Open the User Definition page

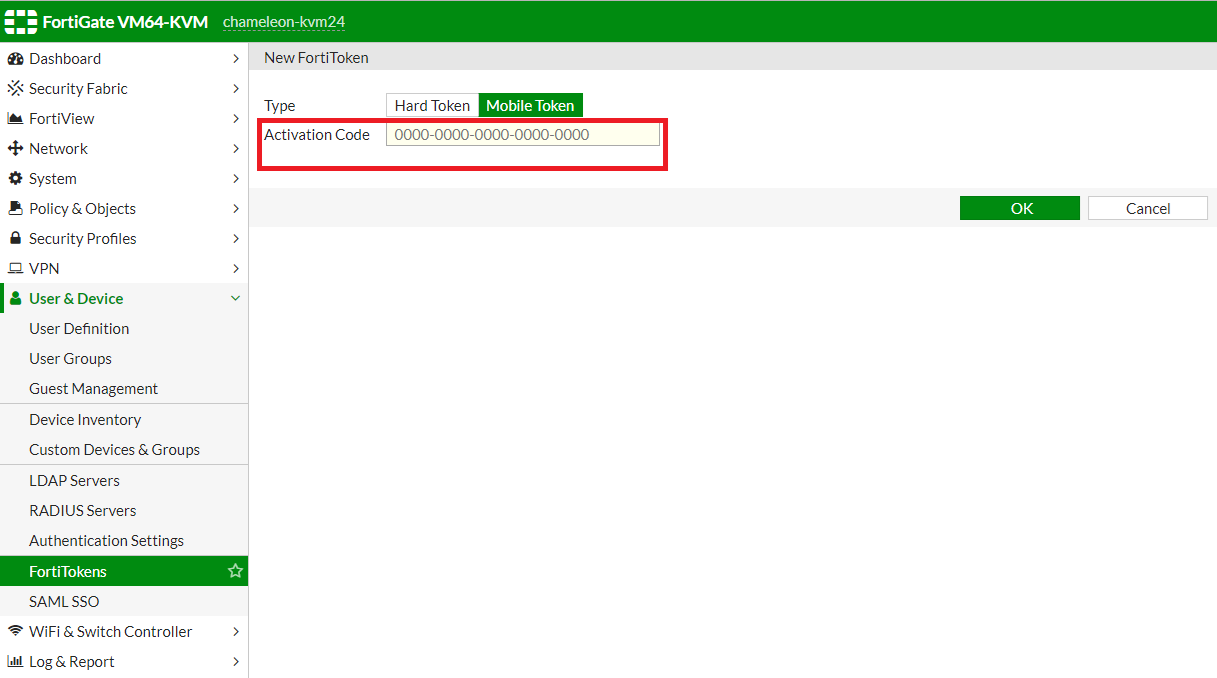(x=79, y=329)
